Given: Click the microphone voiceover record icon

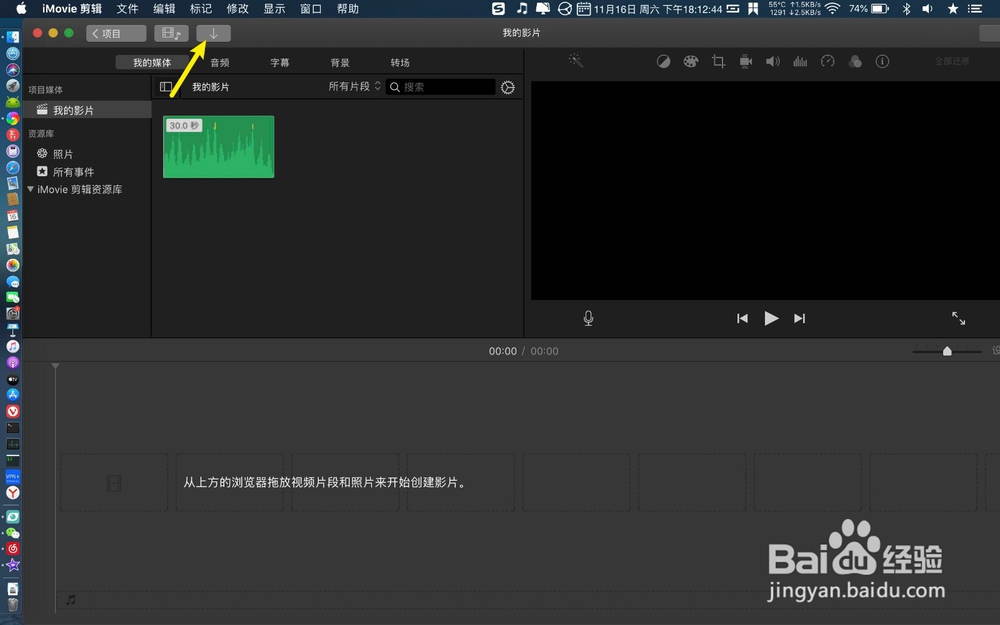Looking at the screenshot, I should [x=588, y=318].
